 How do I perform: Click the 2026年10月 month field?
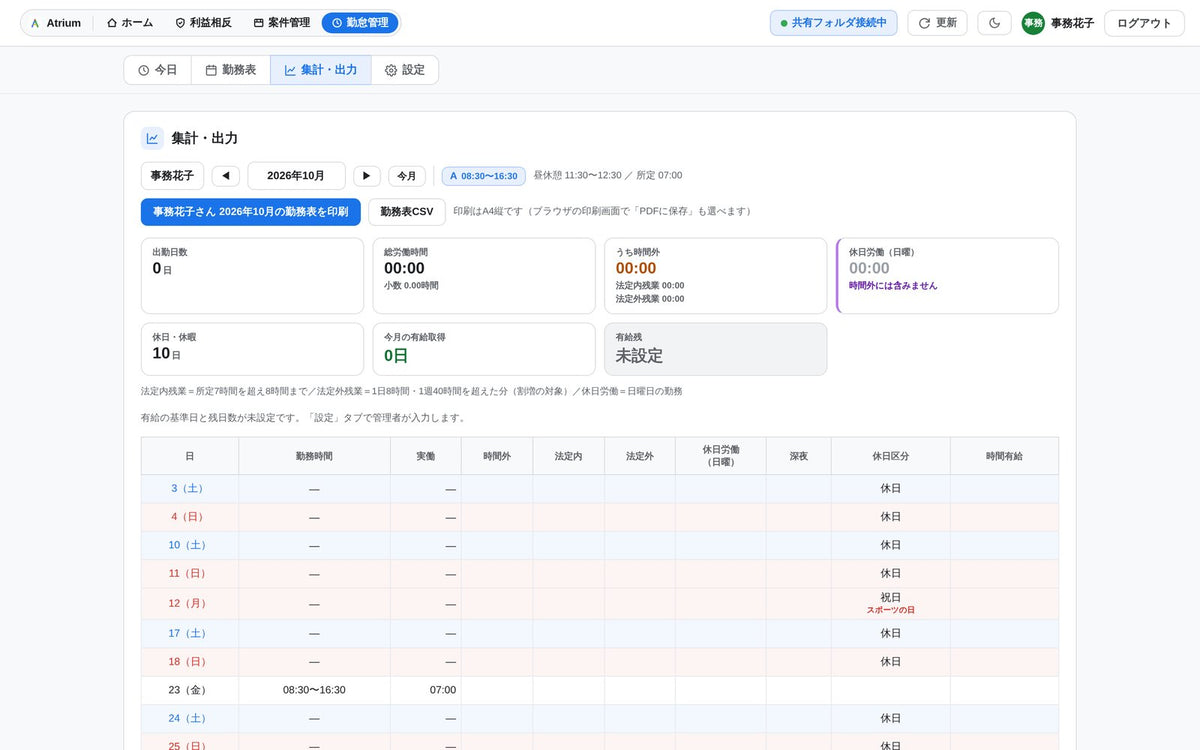point(296,175)
